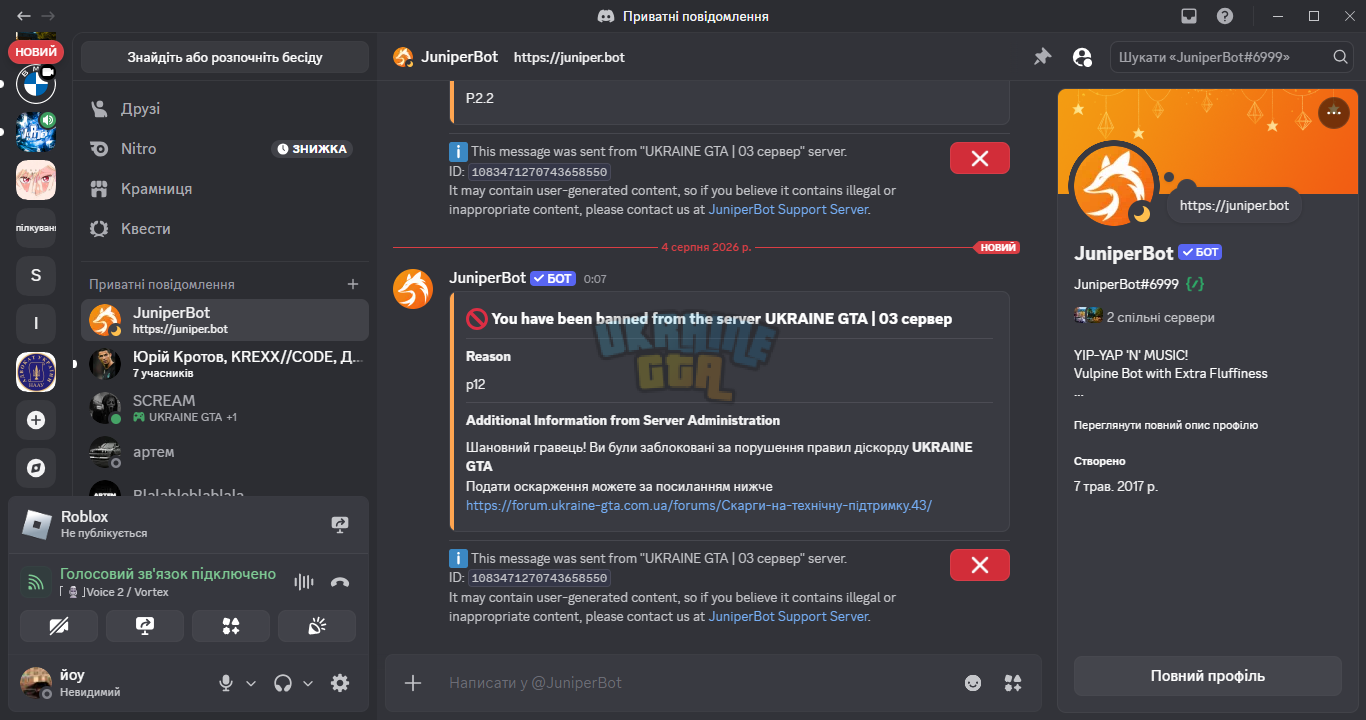1366x720 pixels.
Task: Open Квести quests page
Action: click(x=225, y=228)
